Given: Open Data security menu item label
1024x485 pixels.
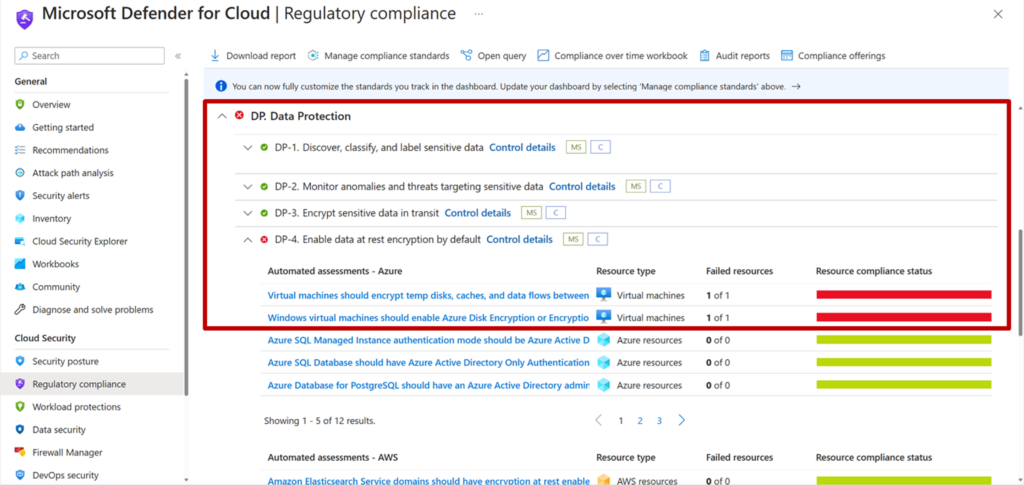Looking at the screenshot, I should 59,430.
